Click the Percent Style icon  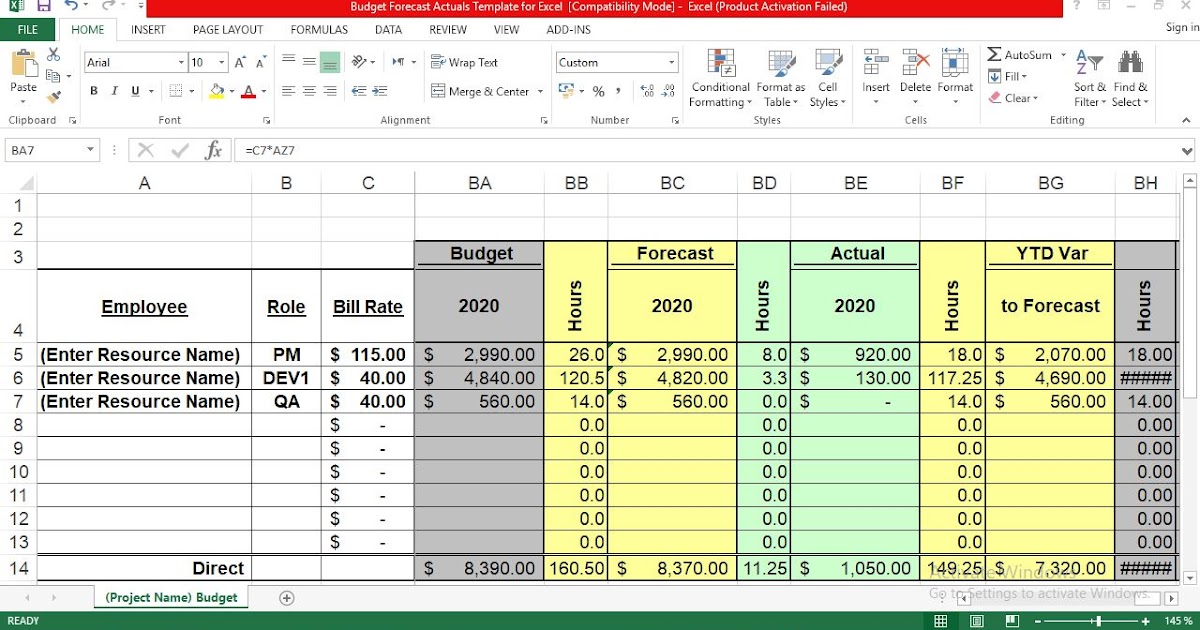[x=599, y=88]
